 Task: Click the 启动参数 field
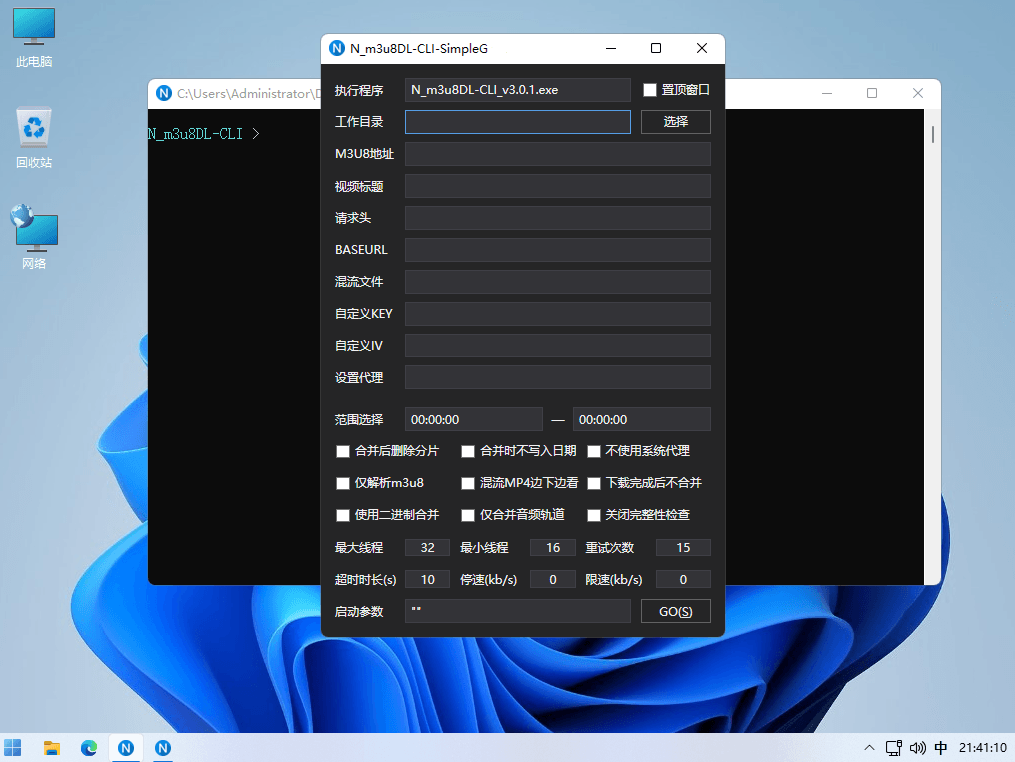coord(518,611)
